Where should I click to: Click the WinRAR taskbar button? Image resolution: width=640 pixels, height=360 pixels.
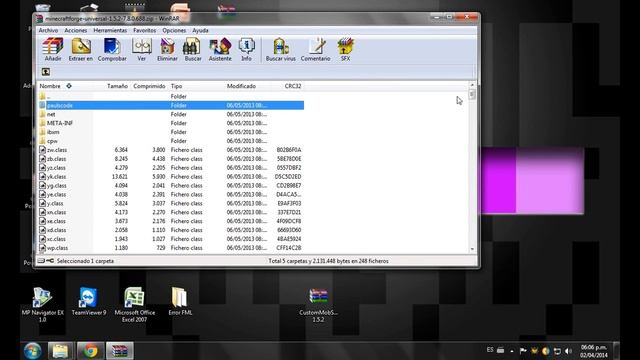click(120, 351)
